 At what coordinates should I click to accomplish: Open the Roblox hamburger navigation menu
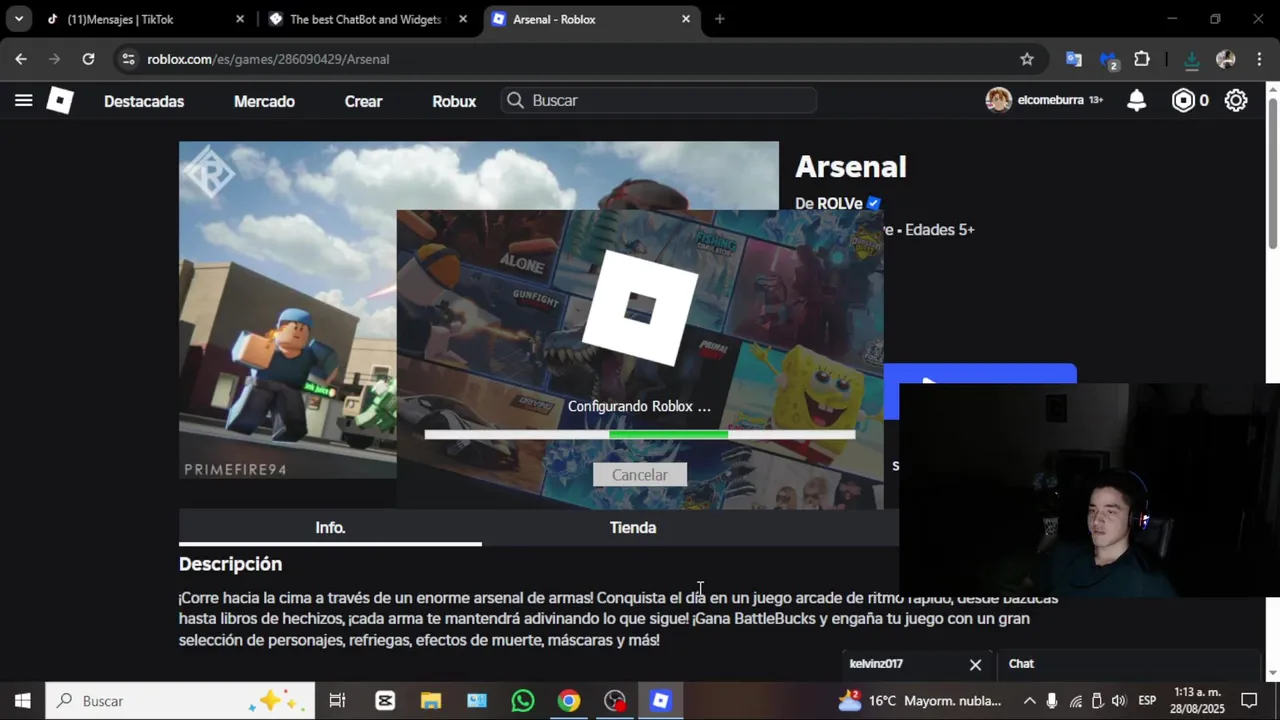(24, 100)
